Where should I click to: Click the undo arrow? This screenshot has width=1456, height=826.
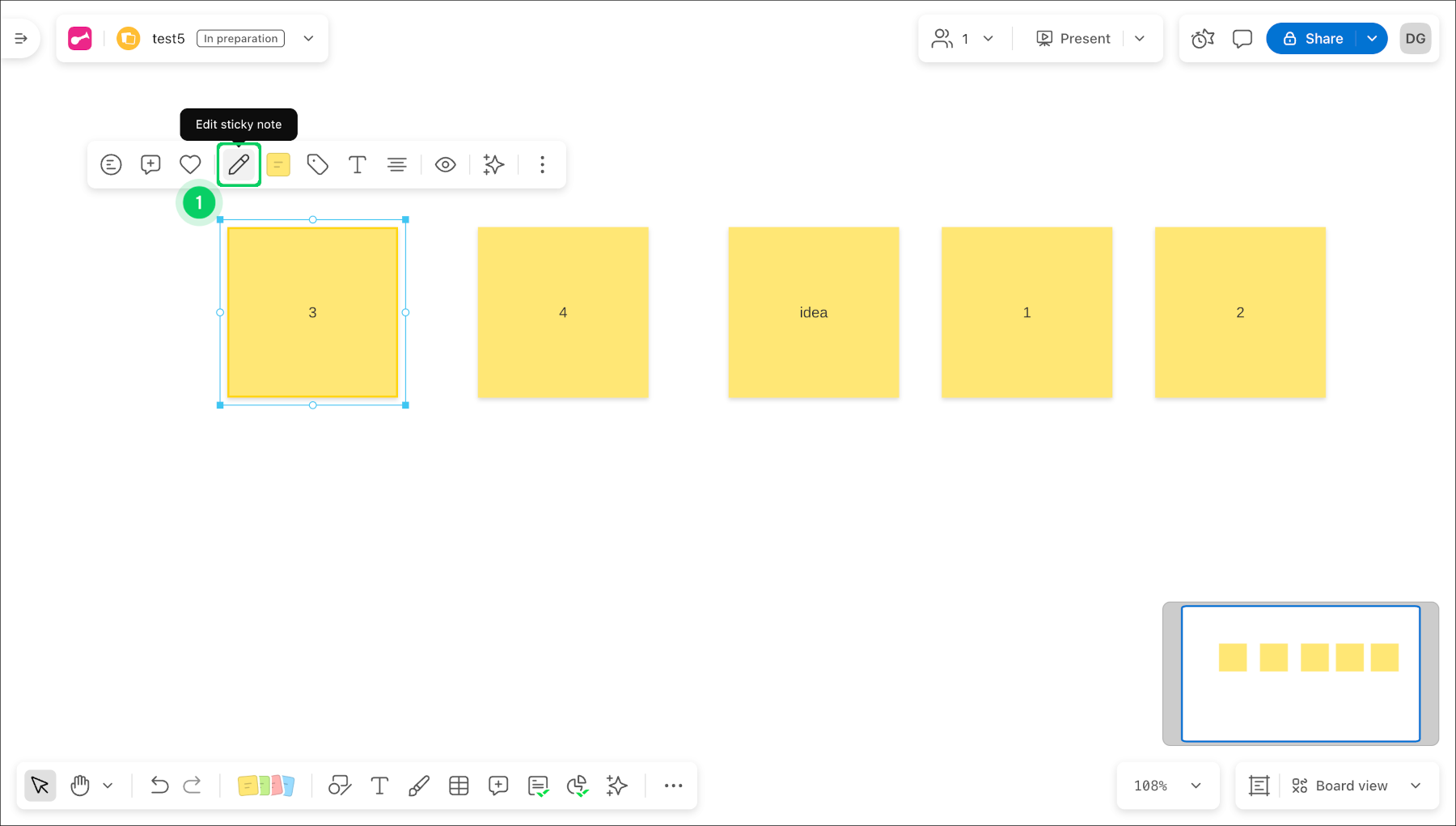pos(159,786)
